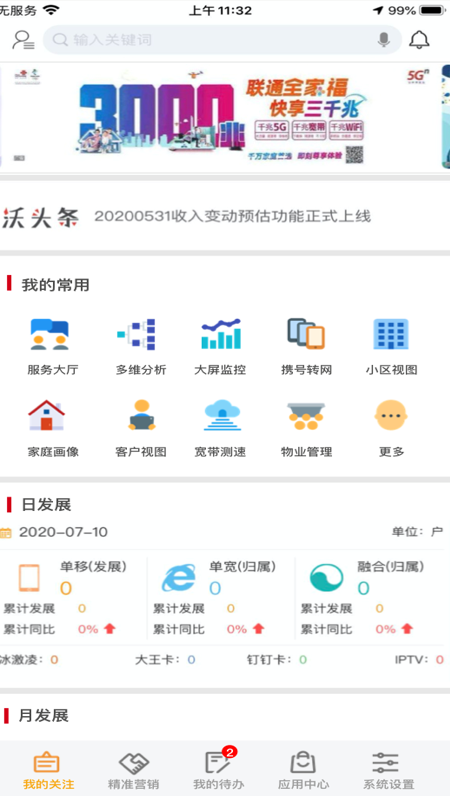Launch the 大屏监控 monitoring icon
Screen dimensions: 450x800
221,335
